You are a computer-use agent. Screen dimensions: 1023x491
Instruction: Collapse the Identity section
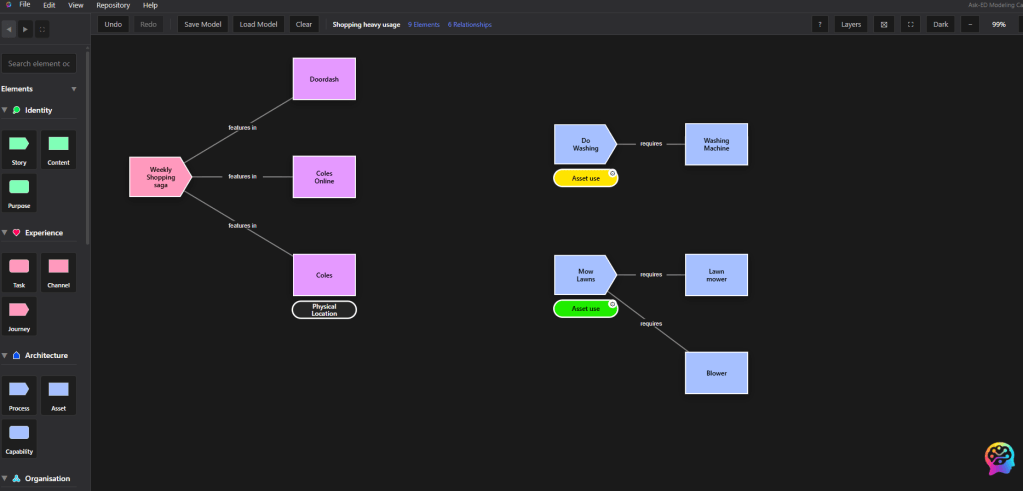click(x=5, y=110)
